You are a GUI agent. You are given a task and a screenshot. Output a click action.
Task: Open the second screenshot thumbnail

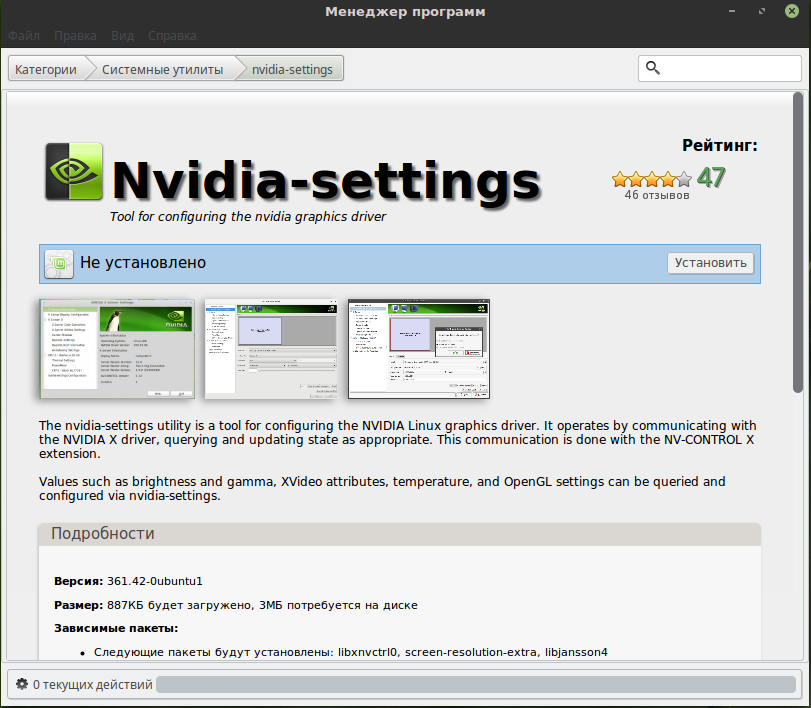pyautogui.click(x=272, y=347)
